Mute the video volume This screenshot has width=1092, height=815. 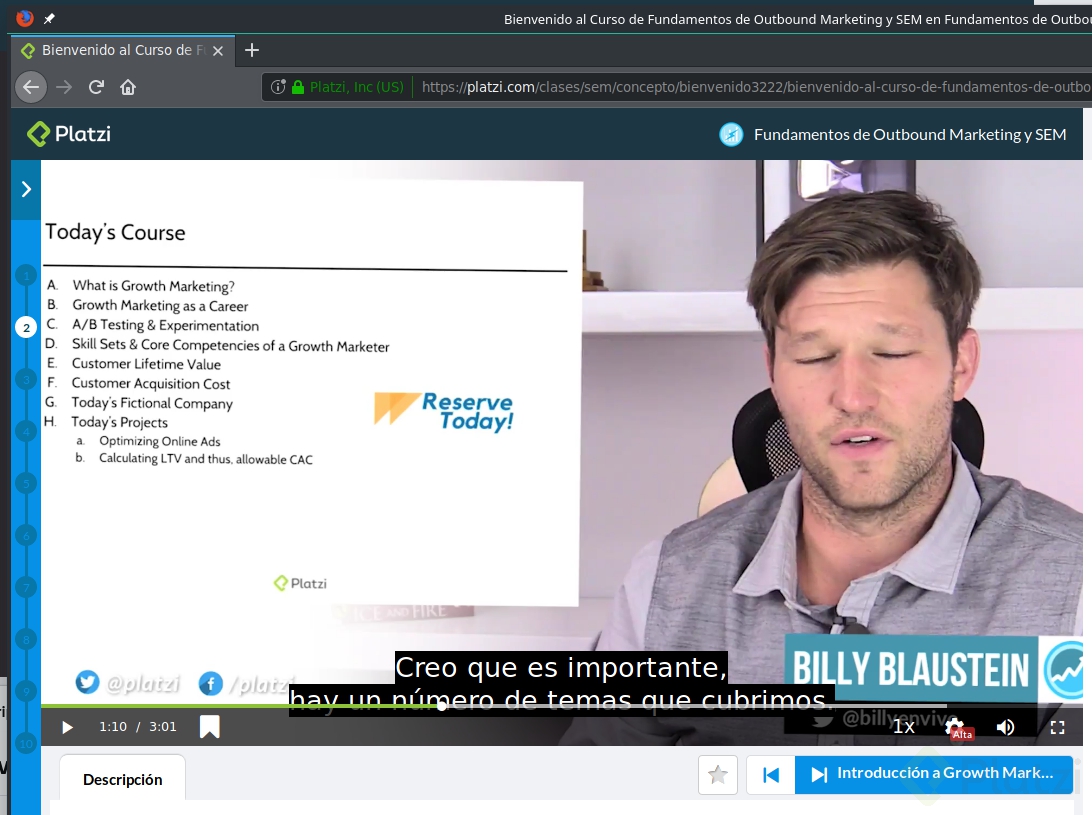(1005, 727)
